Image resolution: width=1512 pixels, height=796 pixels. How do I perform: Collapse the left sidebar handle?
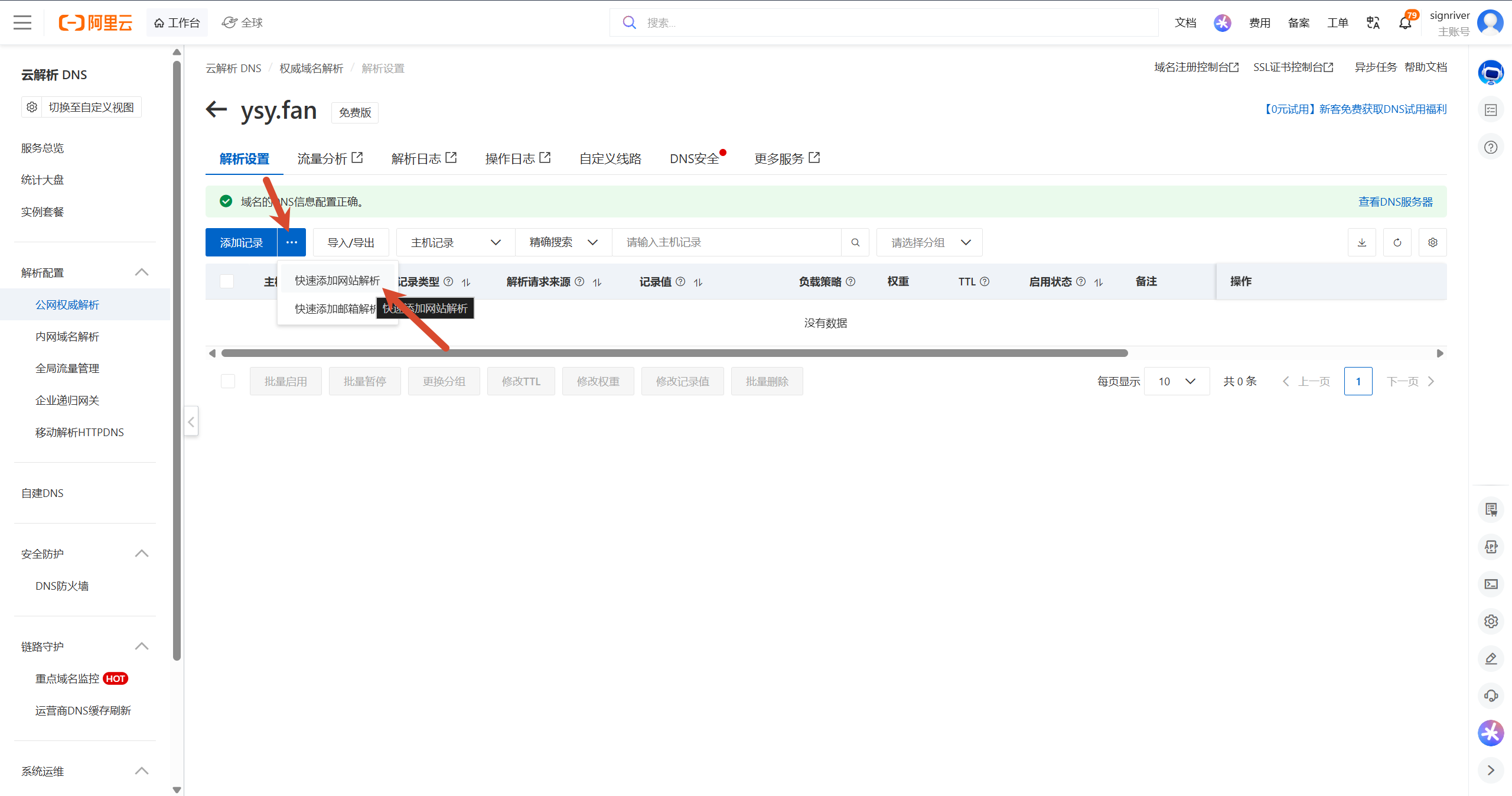pyautogui.click(x=191, y=421)
